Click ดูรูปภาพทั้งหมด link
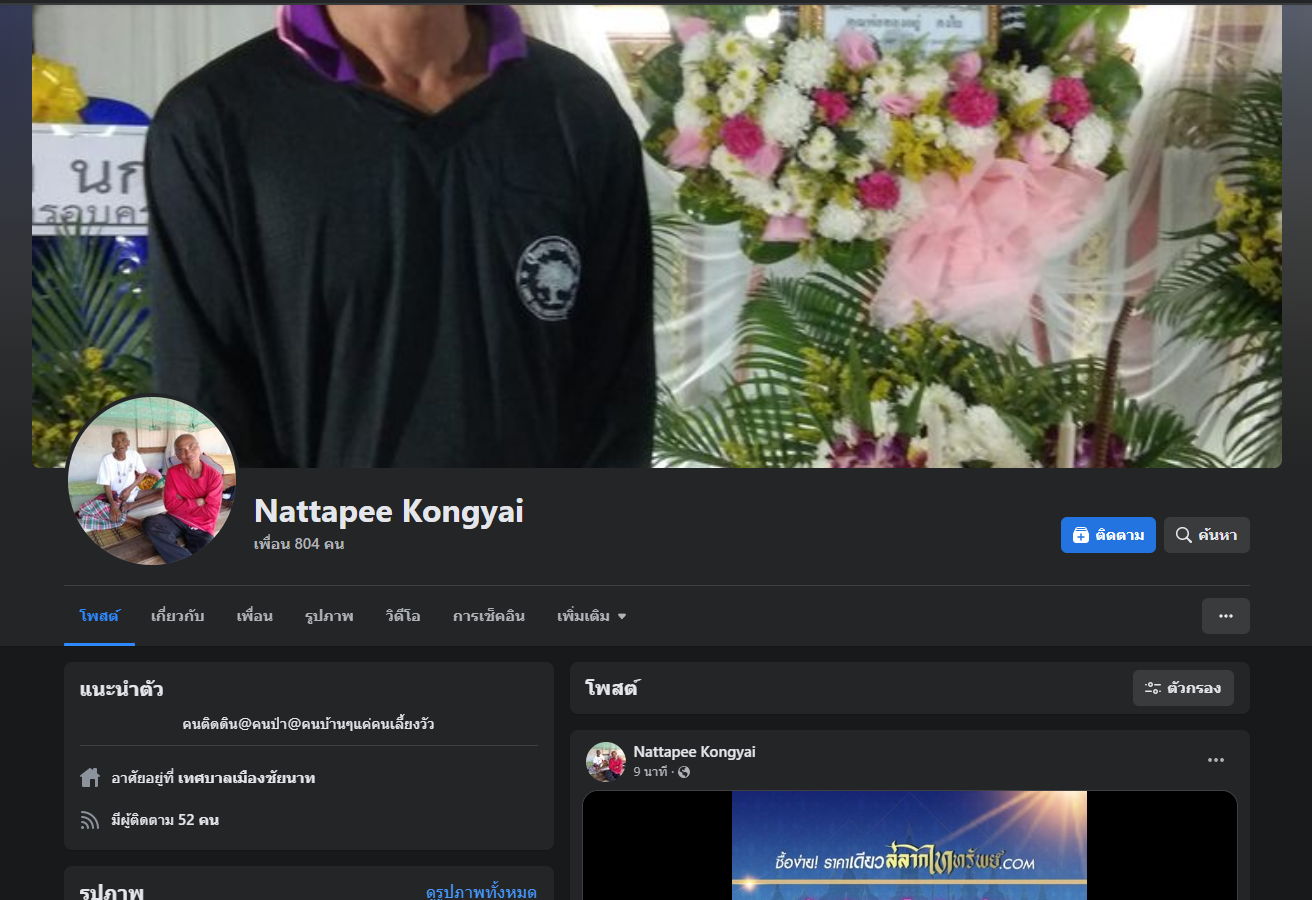The height and width of the screenshot is (900, 1312). click(x=480, y=891)
